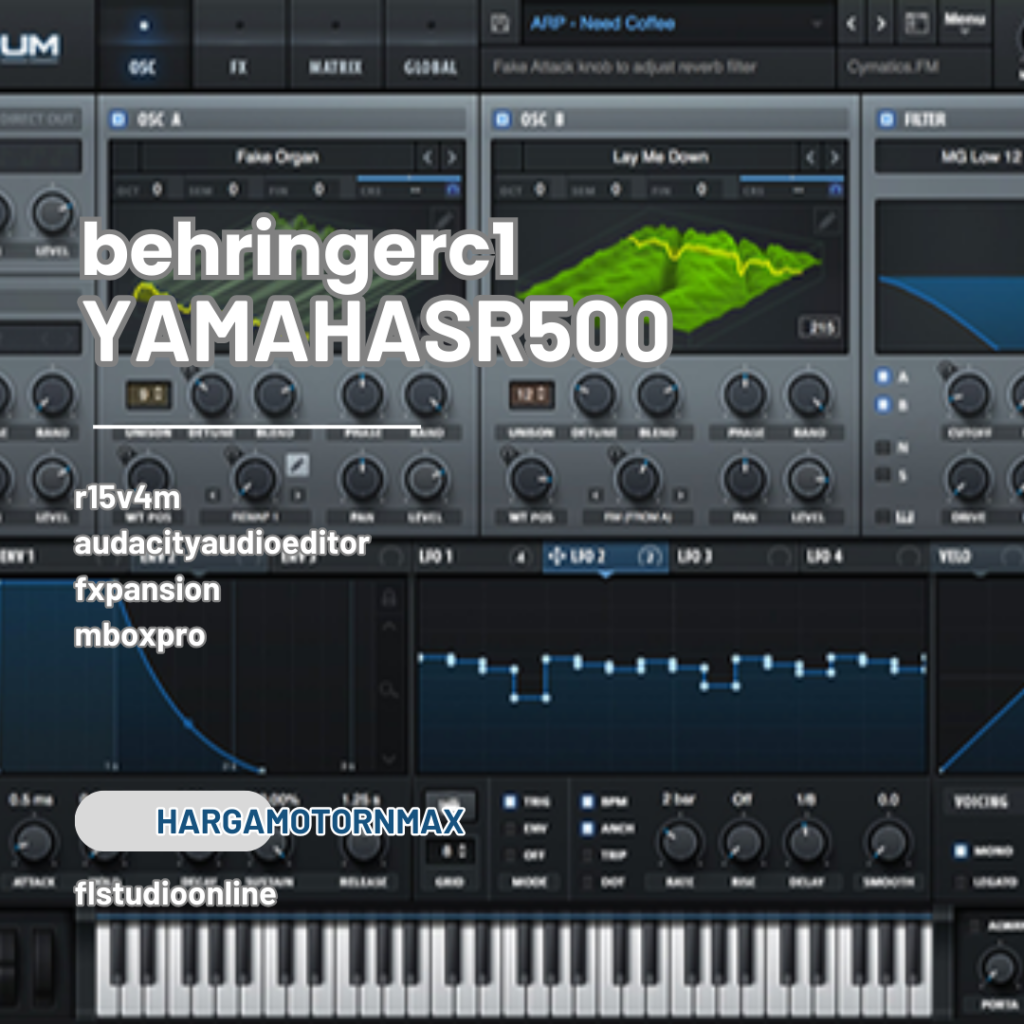Open the ARP - Need Coffee preset dropdown
This screenshot has height=1024, width=1024.
click(679, 24)
